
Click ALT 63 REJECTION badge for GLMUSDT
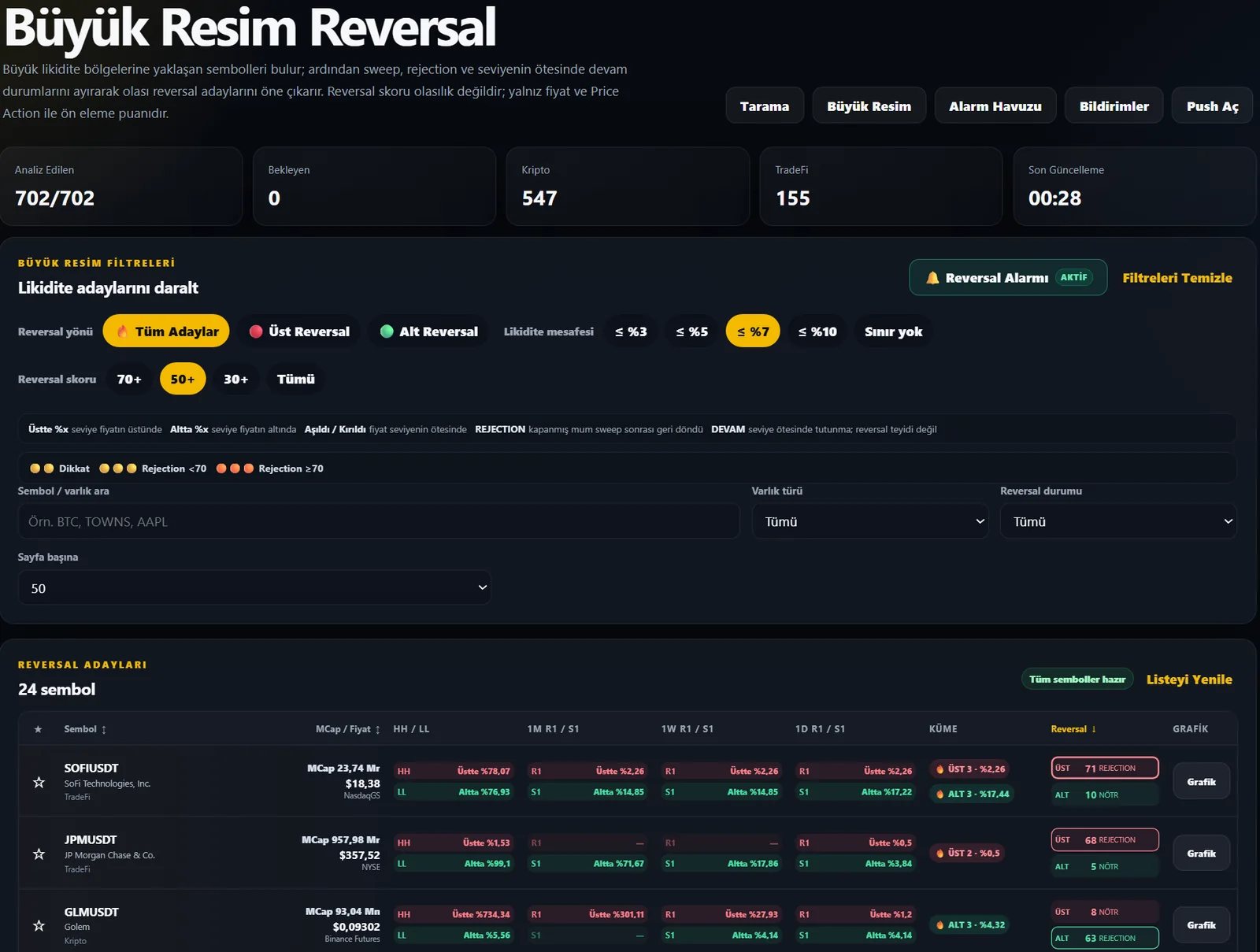click(1105, 938)
